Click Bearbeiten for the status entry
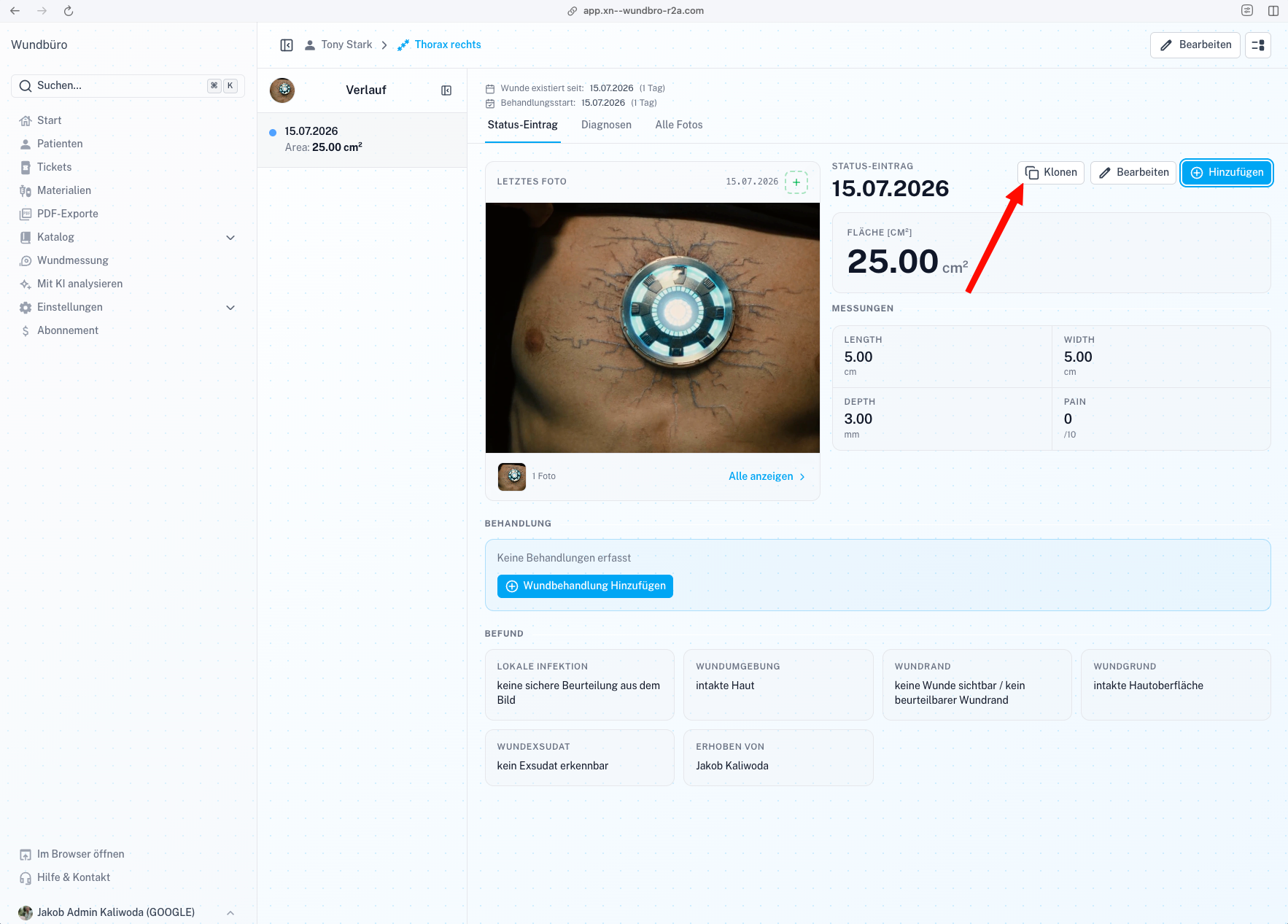This screenshot has height=924, width=1288. [x=1133, y=173]
